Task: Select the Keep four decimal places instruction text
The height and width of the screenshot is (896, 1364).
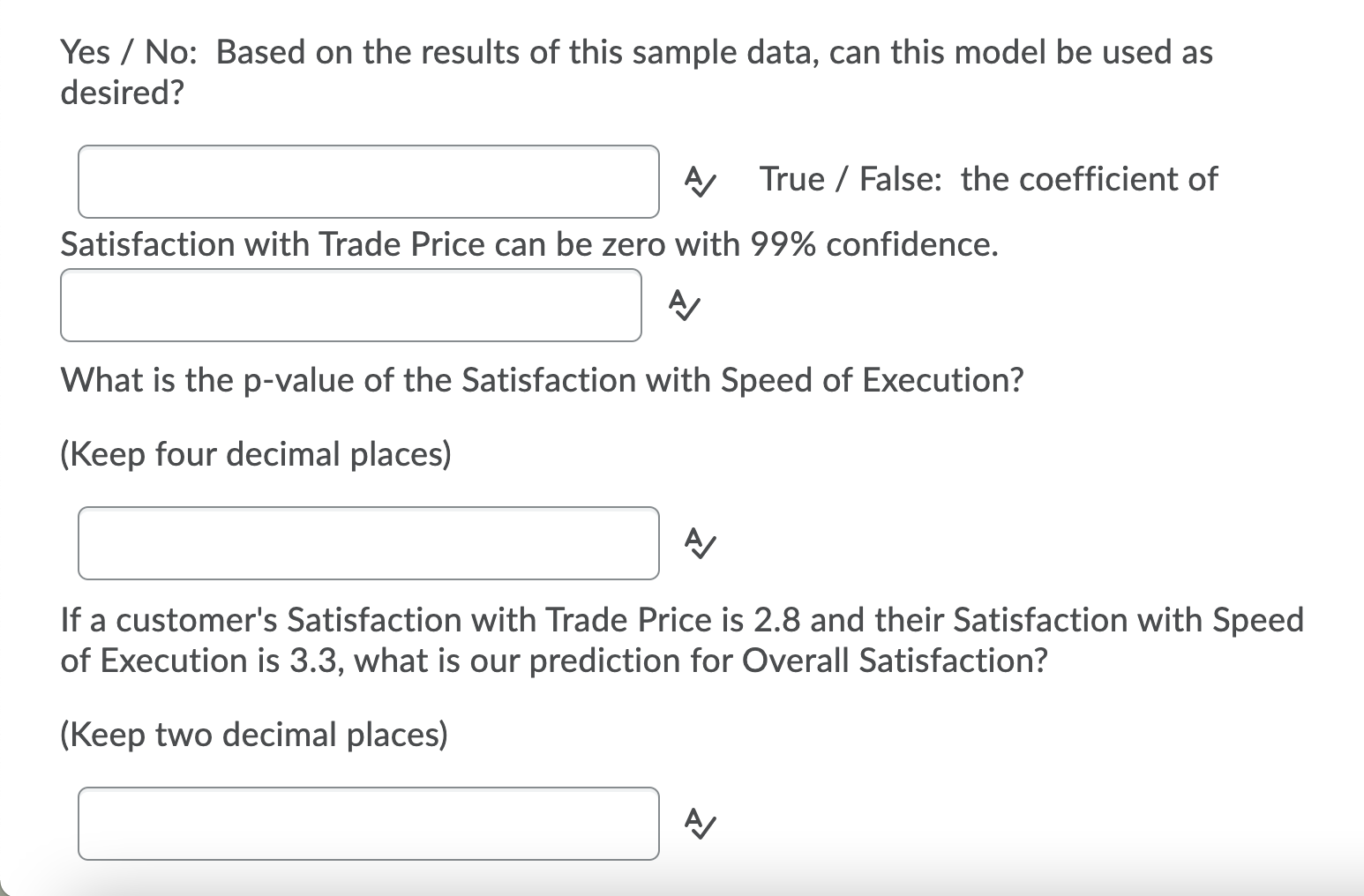Action: click(x=256, y=454)
